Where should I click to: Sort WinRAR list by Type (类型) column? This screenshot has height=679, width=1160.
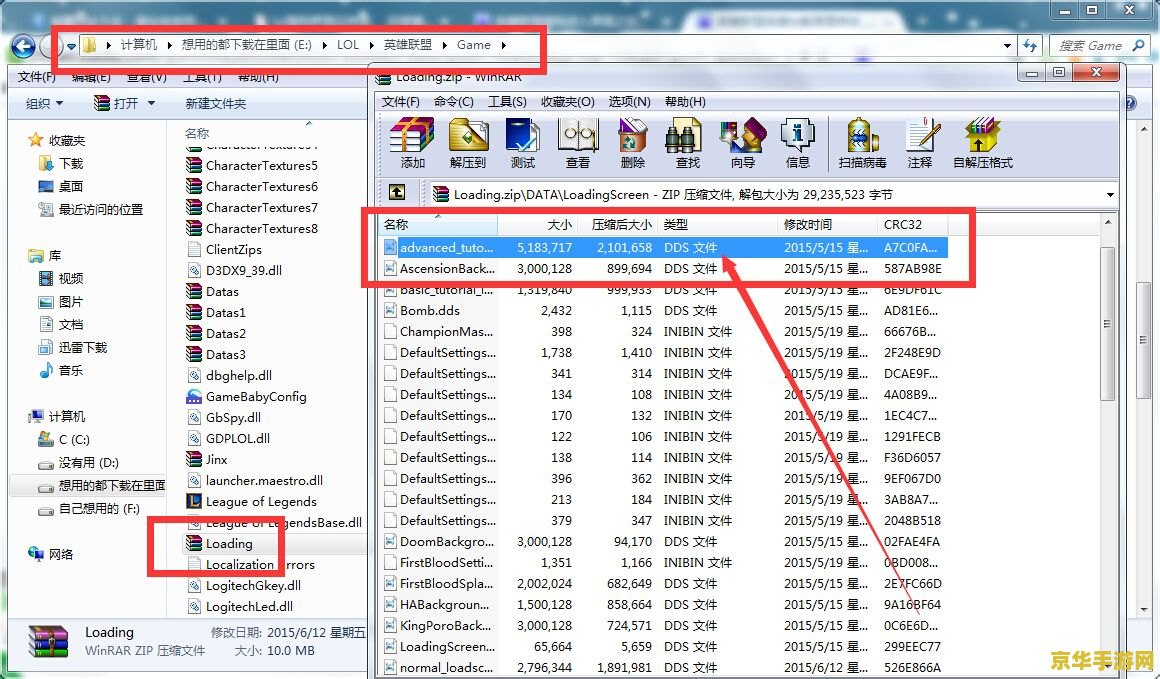(x=718, y=224)
